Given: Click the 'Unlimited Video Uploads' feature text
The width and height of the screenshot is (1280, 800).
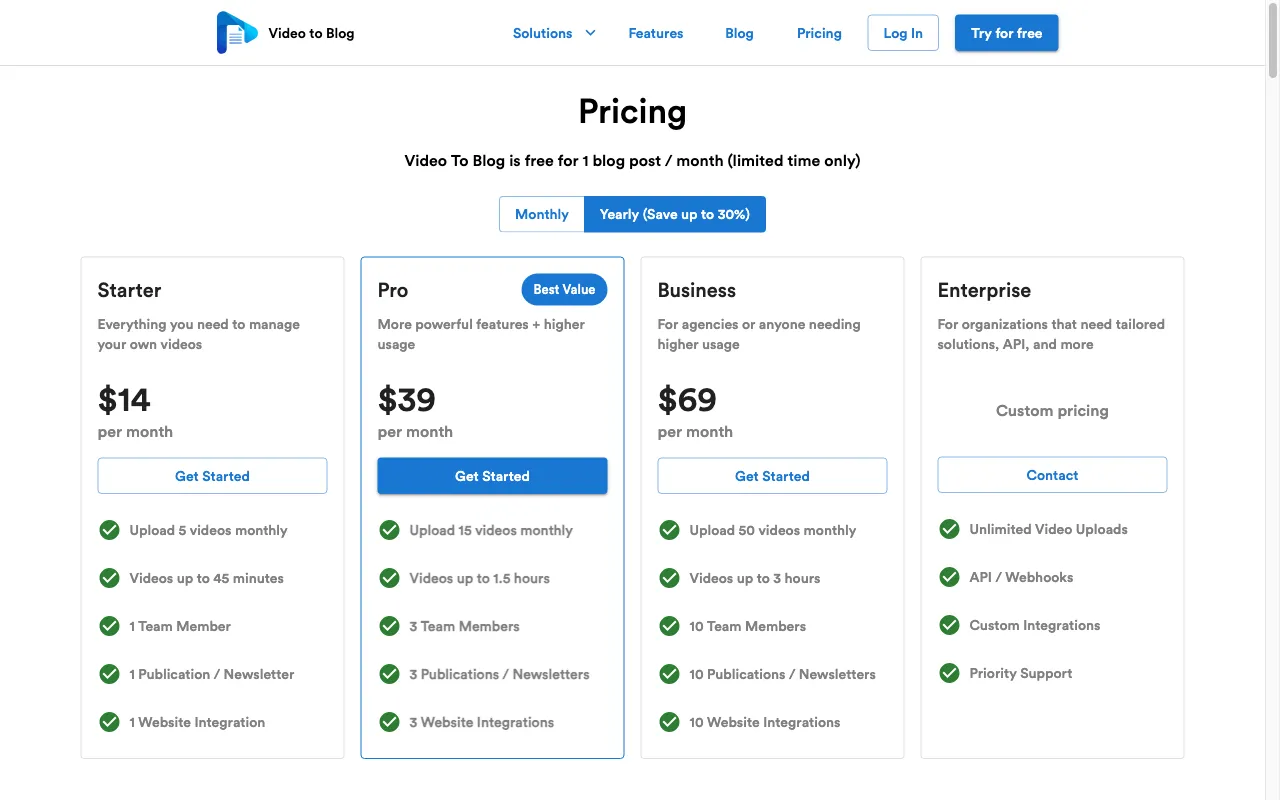Looking at the screenshot, I should click(x=1048, y=529).
